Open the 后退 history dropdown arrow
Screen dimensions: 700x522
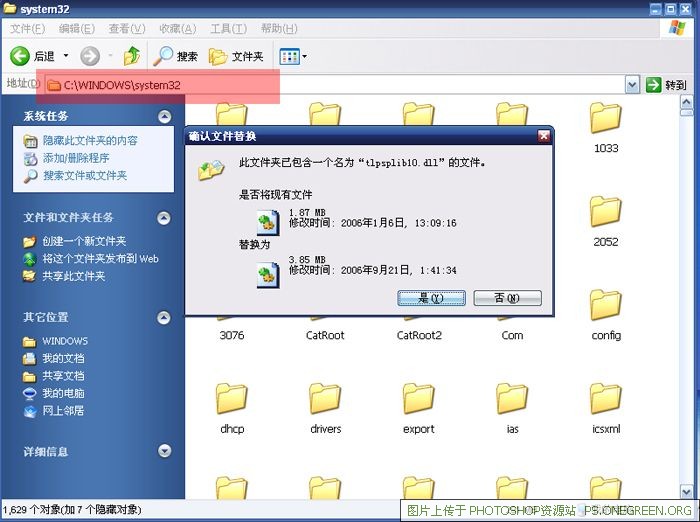pyautogui.click(x=66, y=56)
